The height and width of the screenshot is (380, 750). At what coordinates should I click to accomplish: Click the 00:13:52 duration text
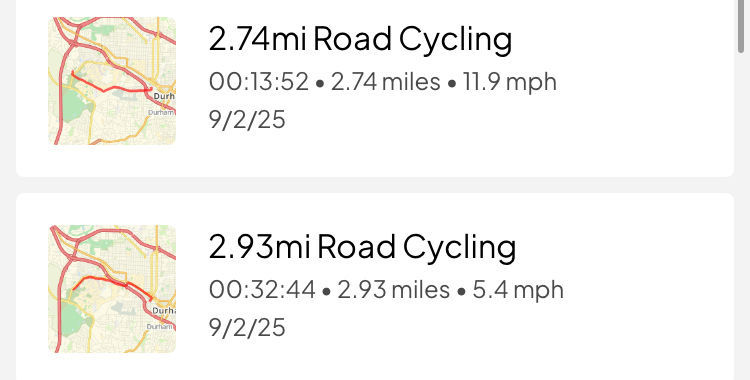tap(259, 82)
